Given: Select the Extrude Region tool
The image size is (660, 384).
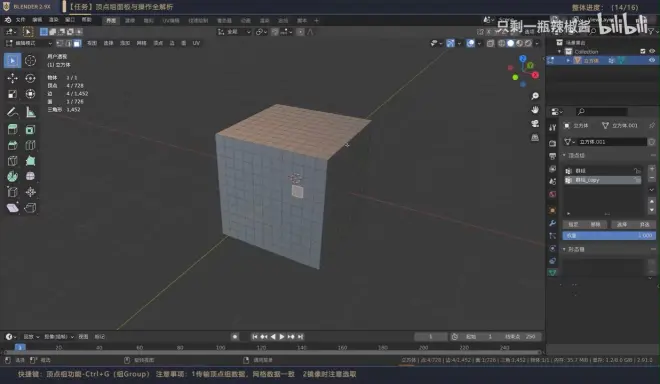Looking at the screenshot, I should pyautogui.click(x=12, y=130).
